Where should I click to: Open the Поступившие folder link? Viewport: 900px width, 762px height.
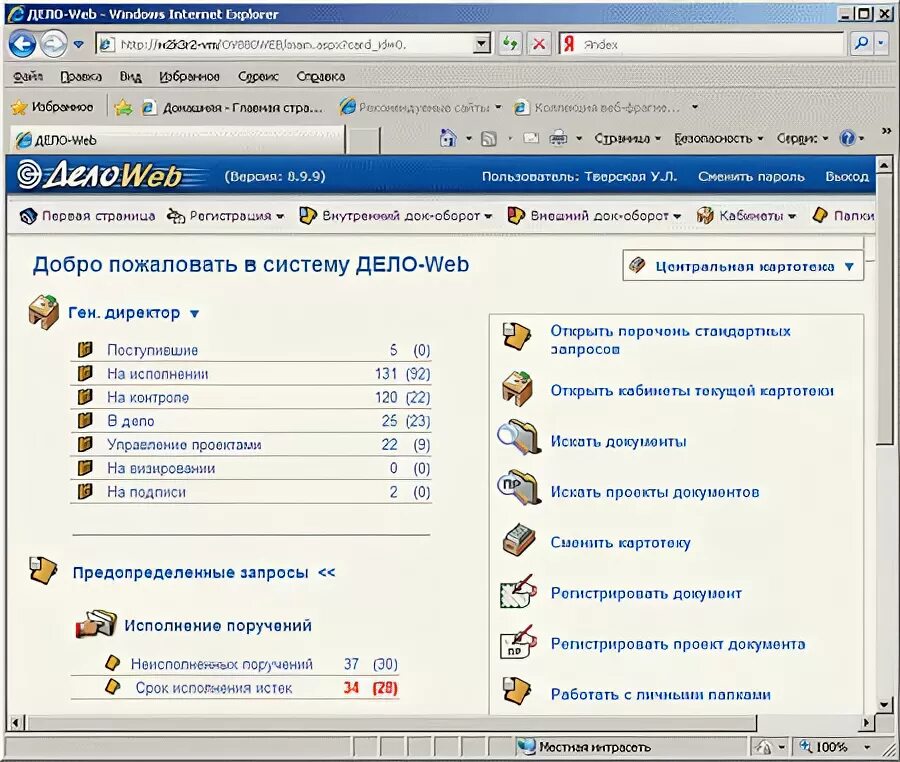point(153,350)
